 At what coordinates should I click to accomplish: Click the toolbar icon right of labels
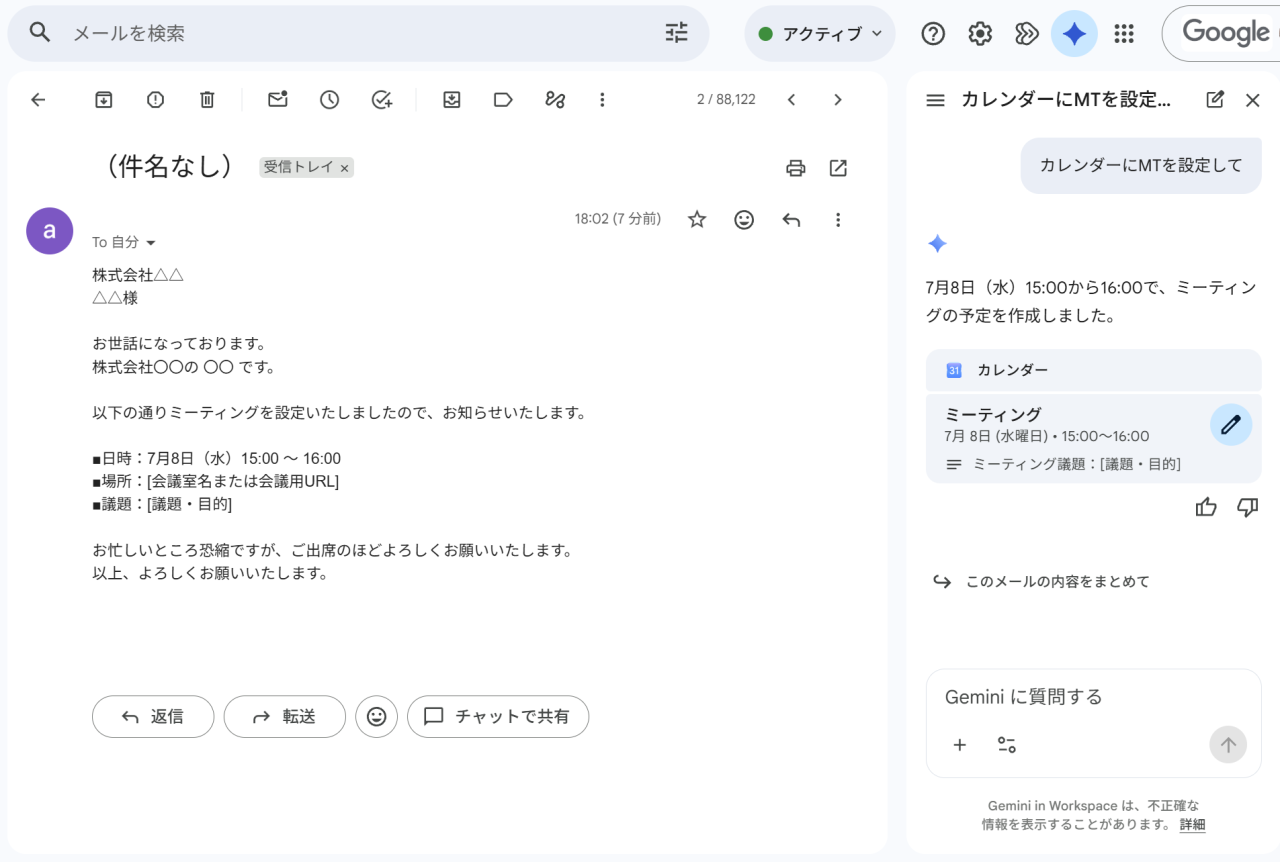point(555,99)
